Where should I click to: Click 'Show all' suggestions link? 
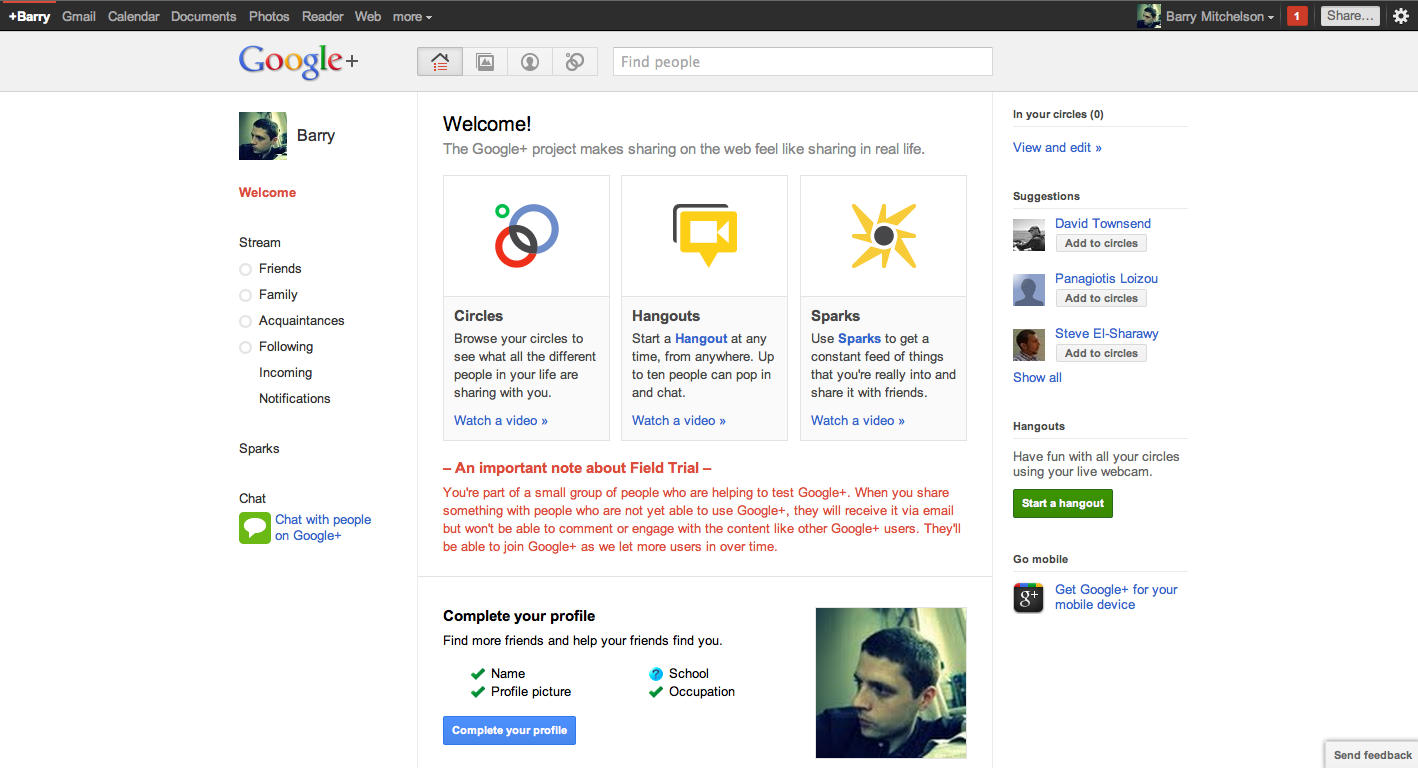click(x=1037, y=377)
